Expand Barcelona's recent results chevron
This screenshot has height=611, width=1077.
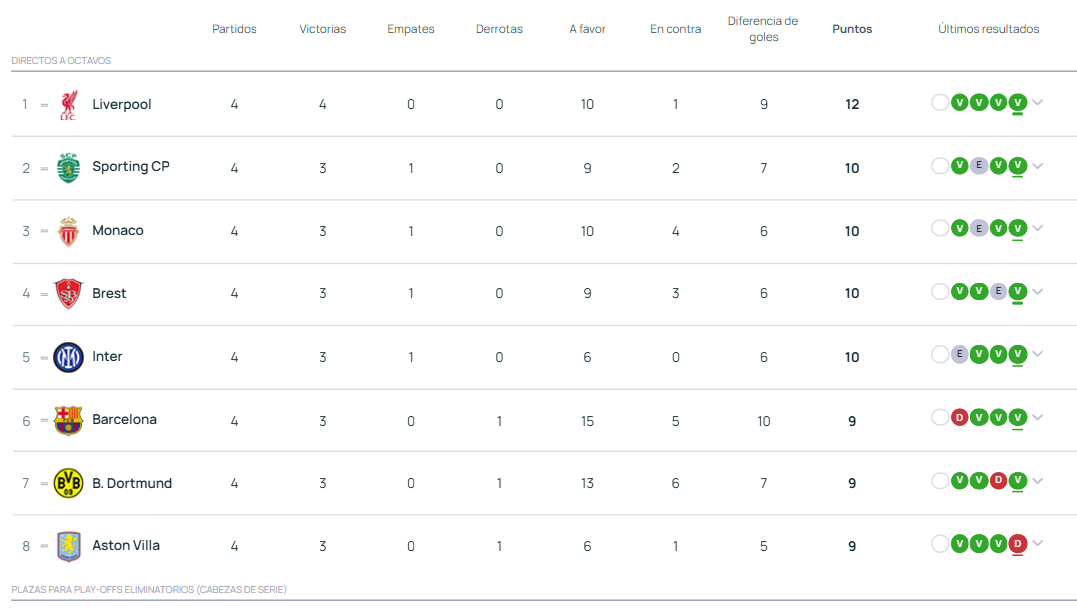click(x=1038, y=417)
